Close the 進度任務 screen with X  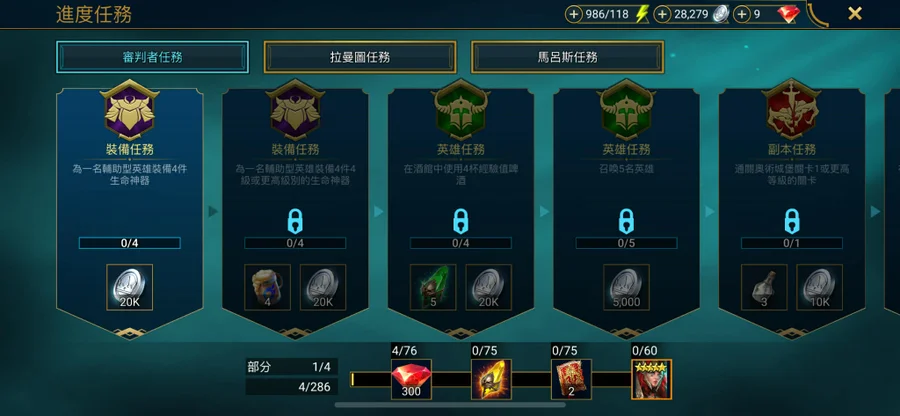tap(855, 14)
